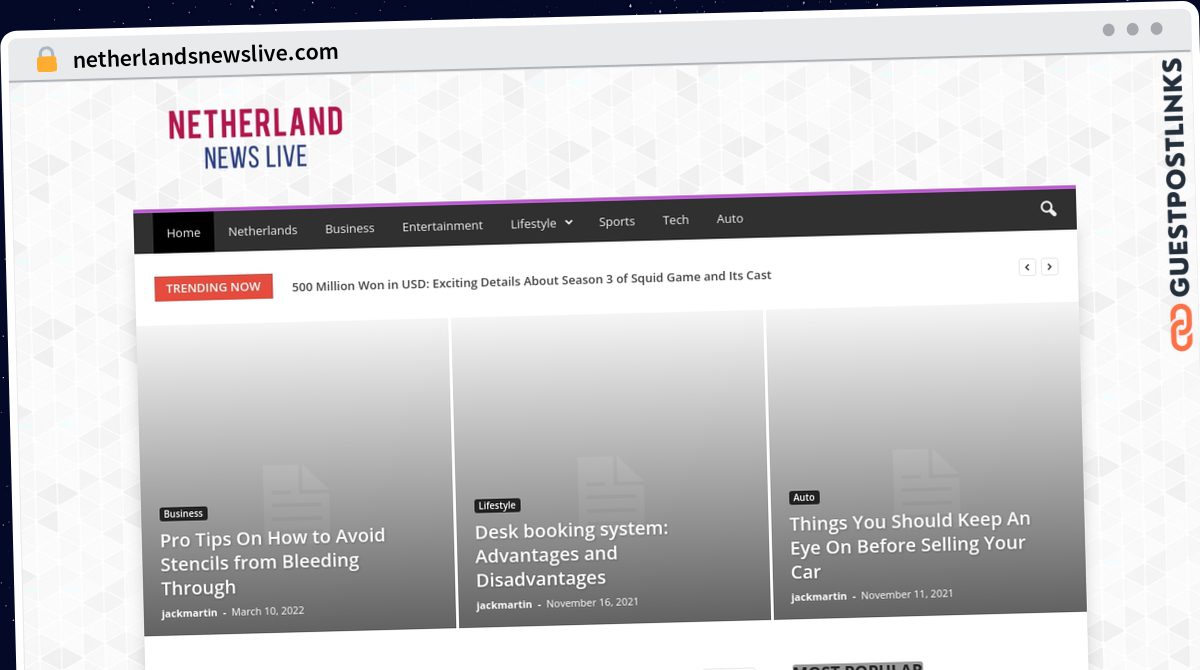Click the November 11, 2021 date
1200x670 pixels.
click(x=907, y=594)
